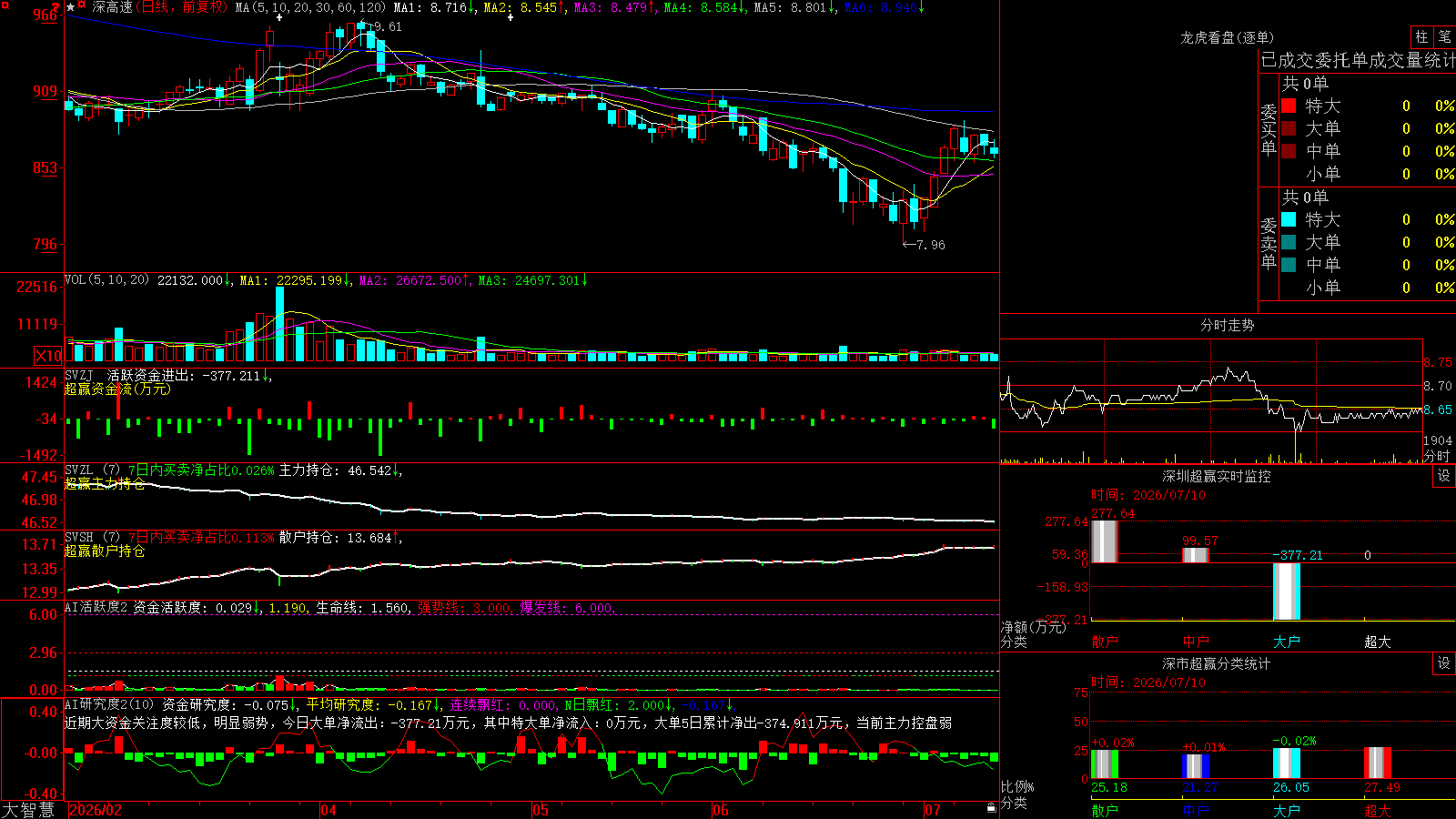Click the 散户持仓: 13.684 value

pyautogui.click(x=335, y=538)
